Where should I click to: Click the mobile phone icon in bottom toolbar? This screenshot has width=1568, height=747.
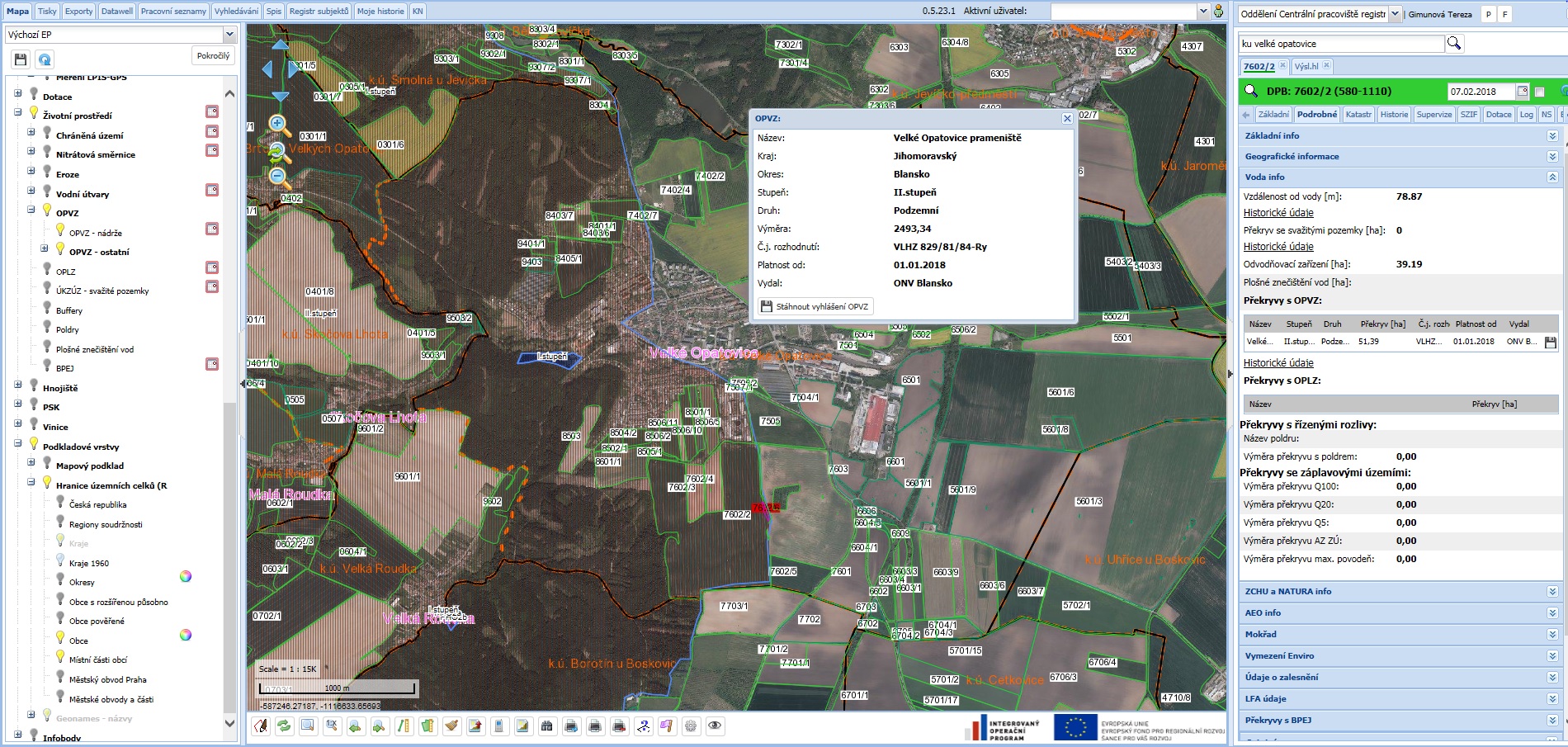499,726
